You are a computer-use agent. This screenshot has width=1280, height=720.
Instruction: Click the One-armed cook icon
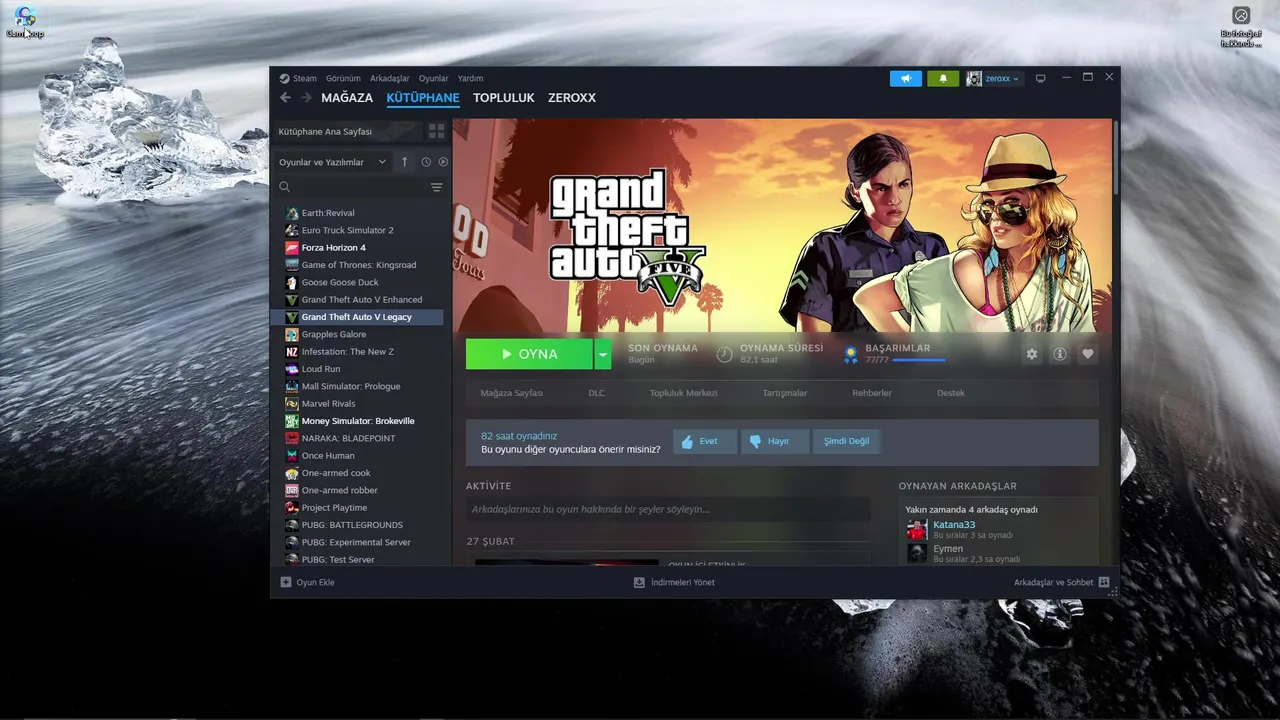(x=292, y=473)
